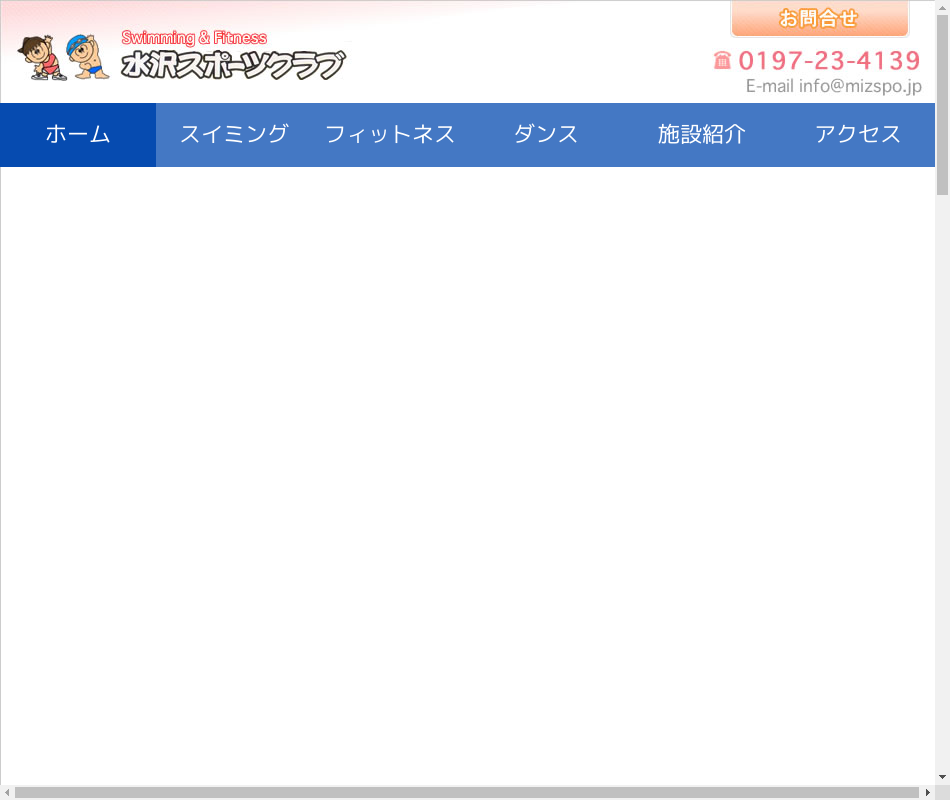Click the 水沢スポーツクラブ logo text
Screen dimensions: 950x800
tap(232, 66)
